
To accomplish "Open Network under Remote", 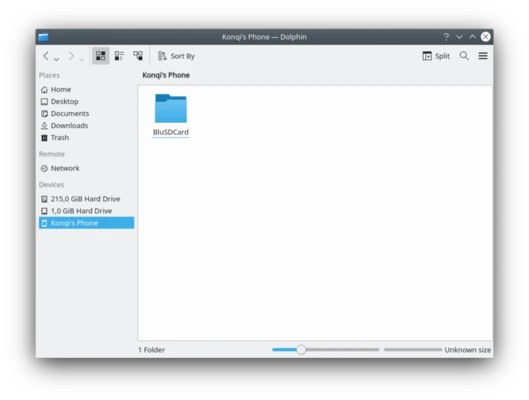I will (x=86, y=168).
